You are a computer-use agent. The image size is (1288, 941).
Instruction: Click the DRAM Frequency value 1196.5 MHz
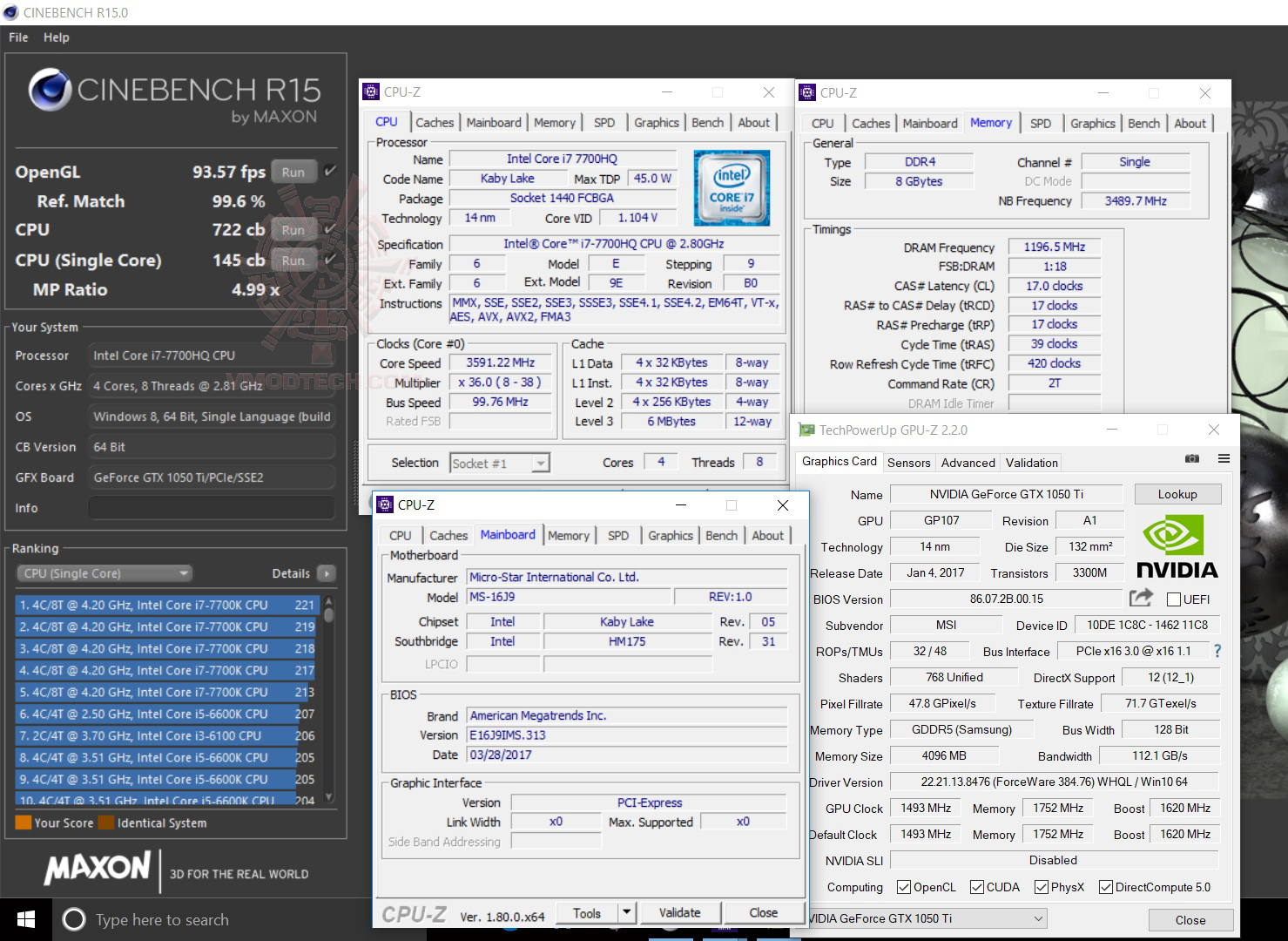coord(1055,247)
